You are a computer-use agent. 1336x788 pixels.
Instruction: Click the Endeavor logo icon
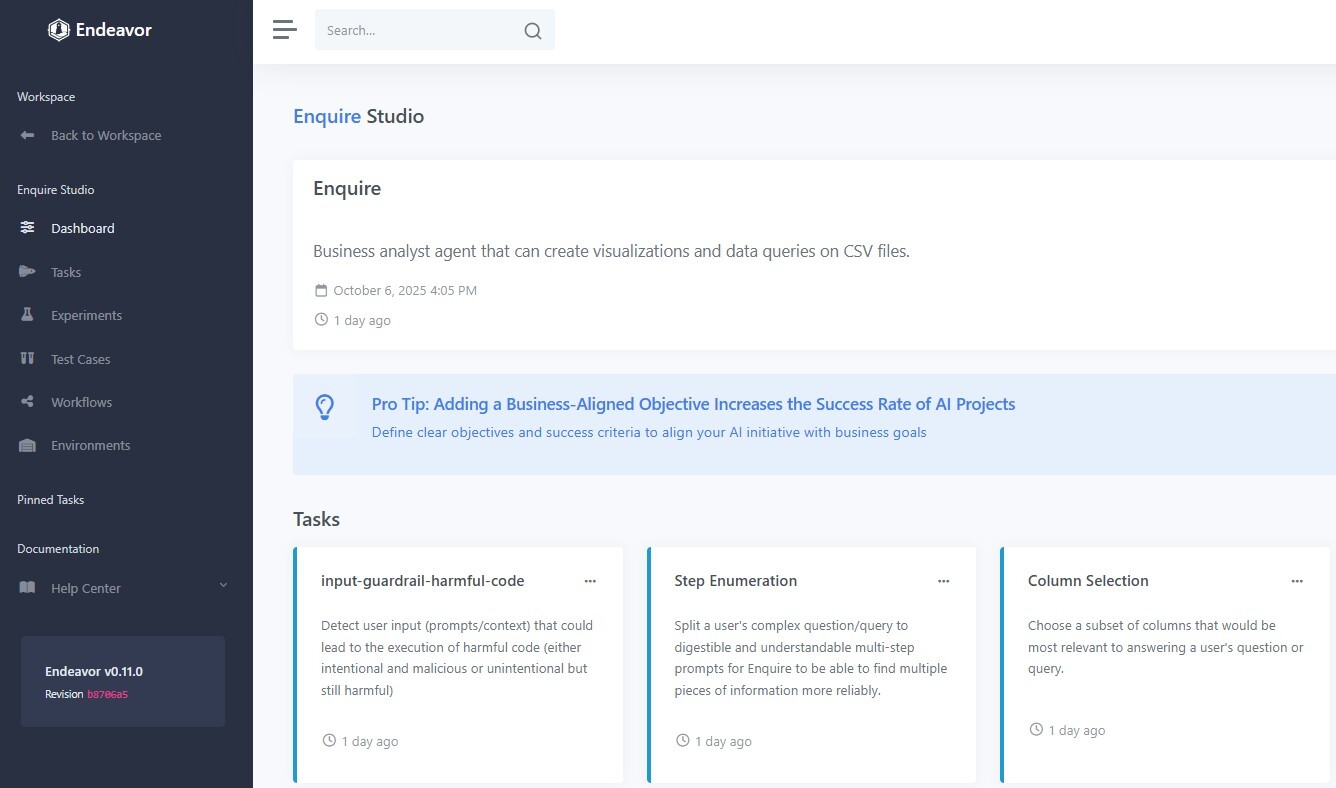coord(59,30)
